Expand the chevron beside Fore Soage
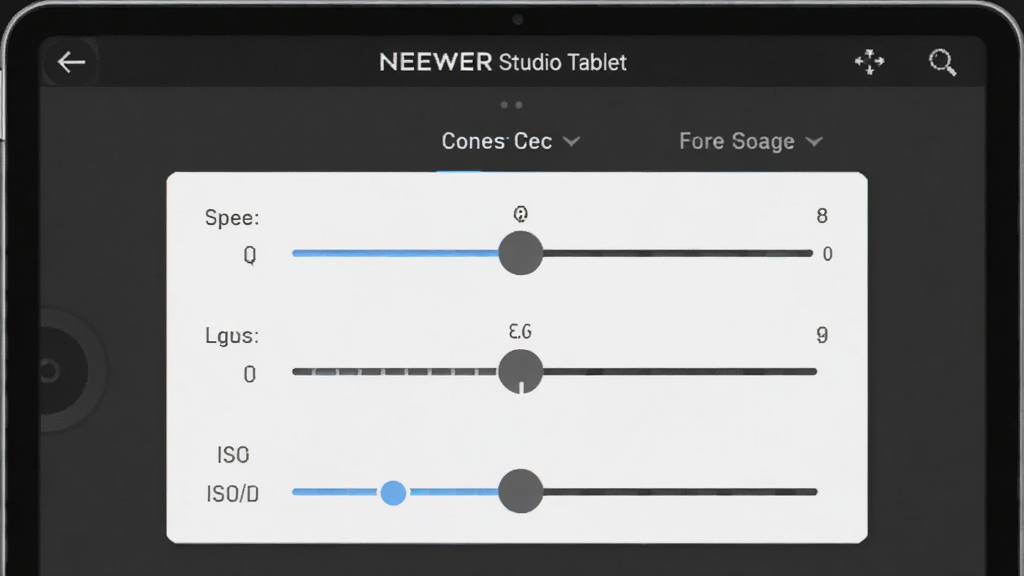The height and width of the screenshot is (576, 1024). (814, 142)
